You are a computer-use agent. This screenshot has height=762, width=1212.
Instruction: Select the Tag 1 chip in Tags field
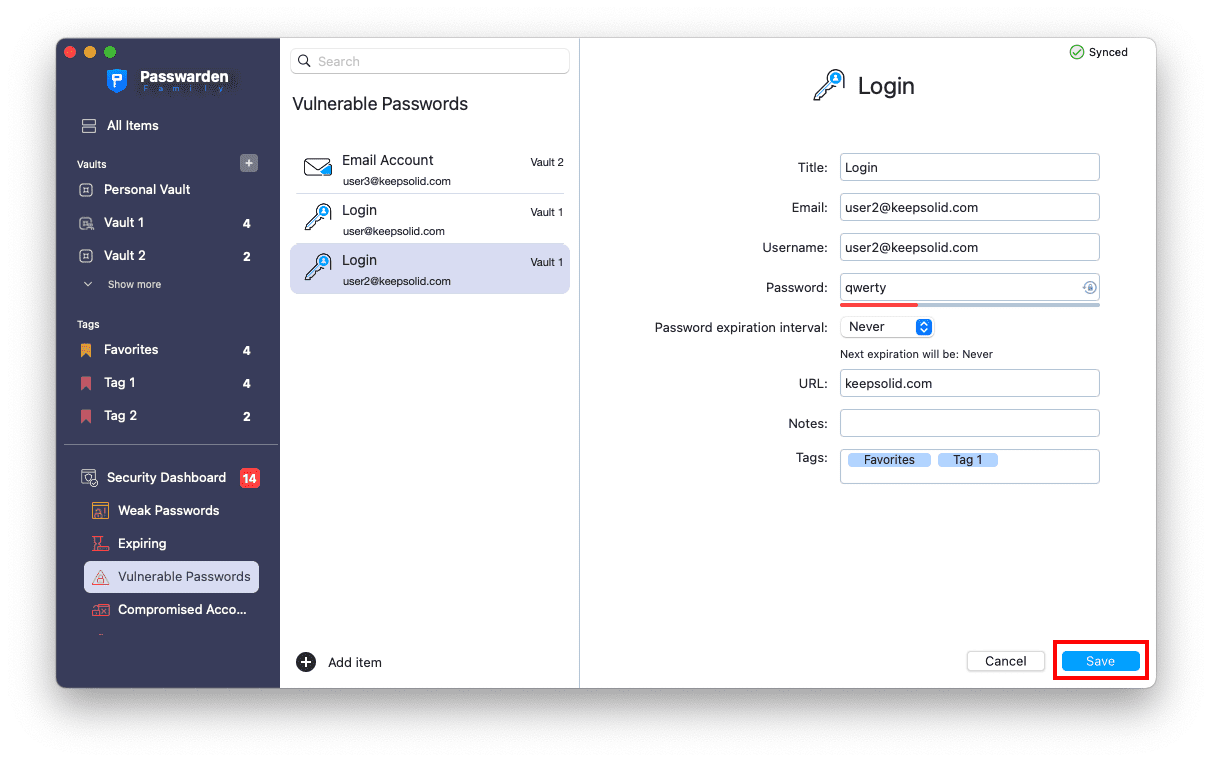tap(967, 459)
